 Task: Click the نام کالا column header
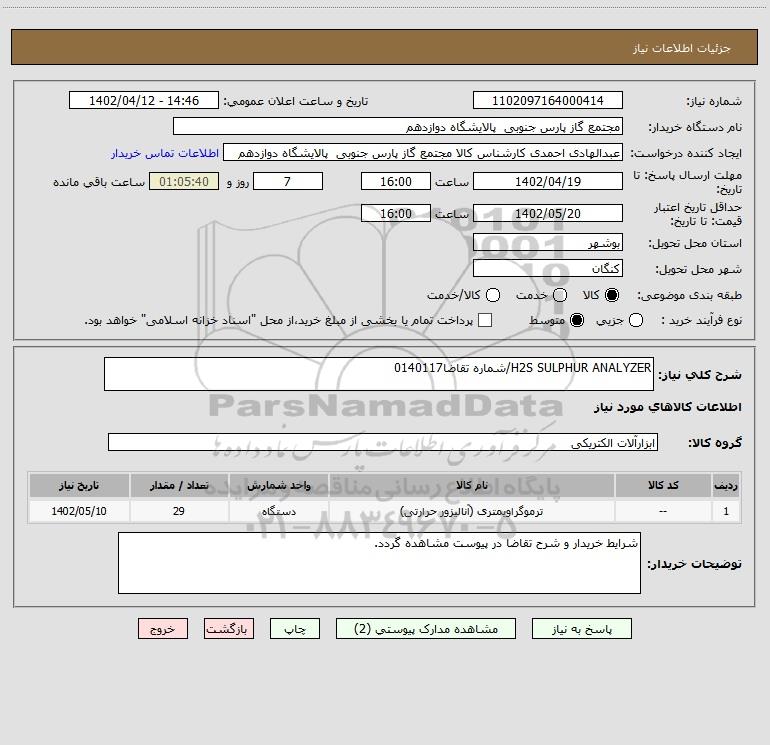(x=471, y=485)
